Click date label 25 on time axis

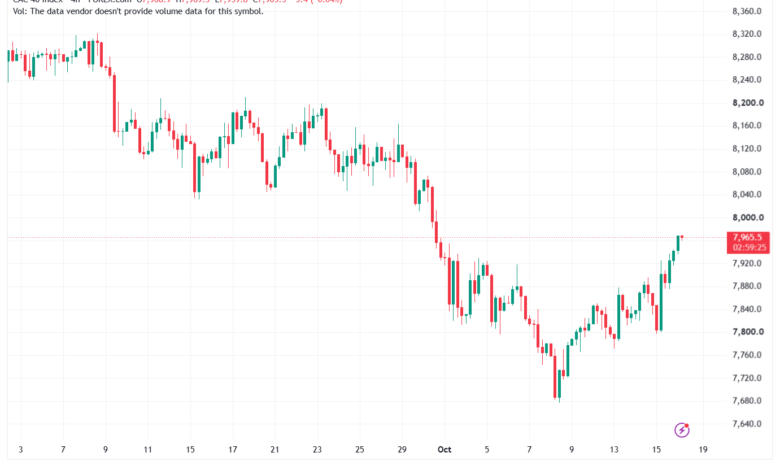[360, 450]
